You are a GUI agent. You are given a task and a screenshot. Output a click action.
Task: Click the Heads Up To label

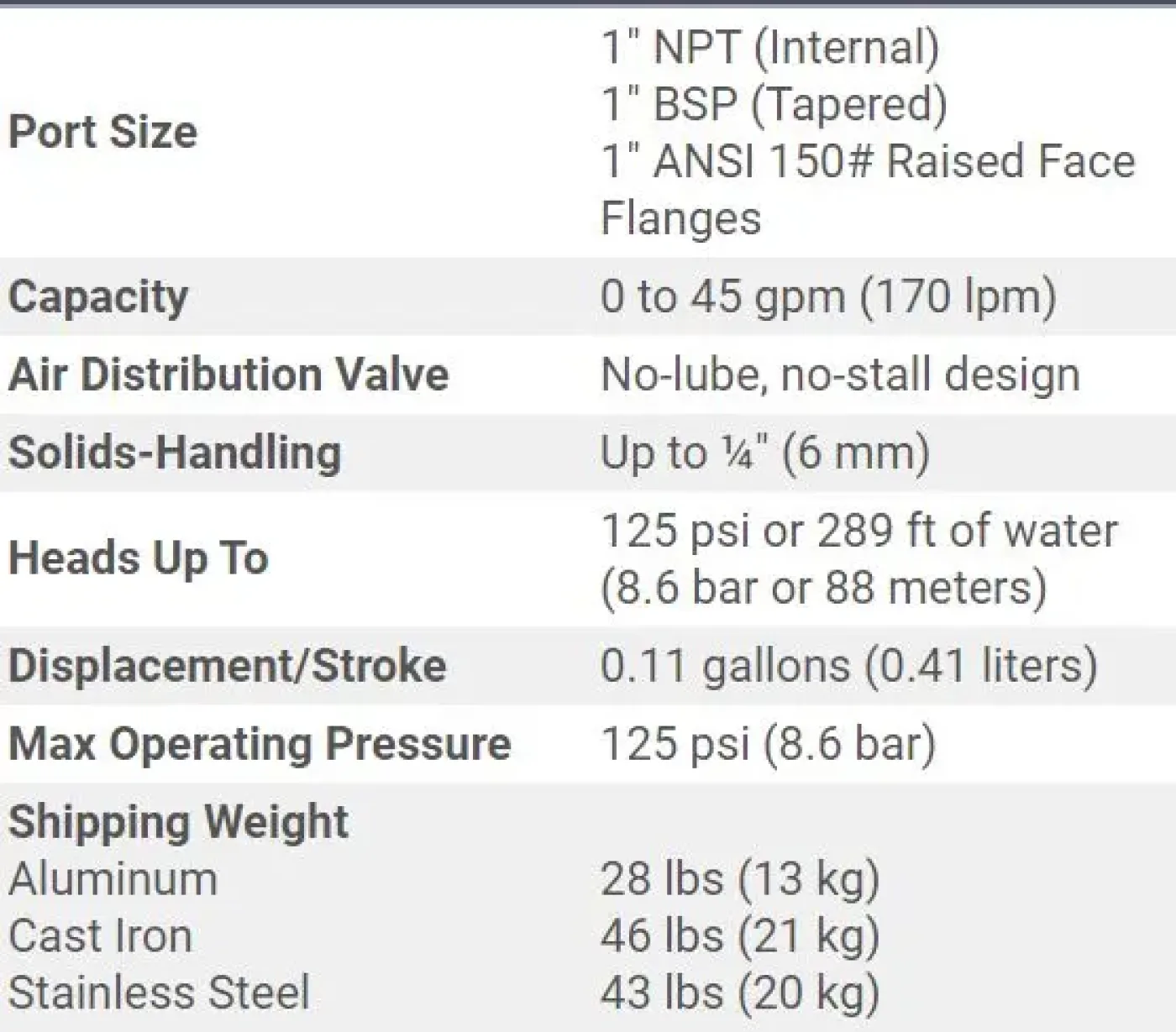pyautogui.click(x=139, y=558)
